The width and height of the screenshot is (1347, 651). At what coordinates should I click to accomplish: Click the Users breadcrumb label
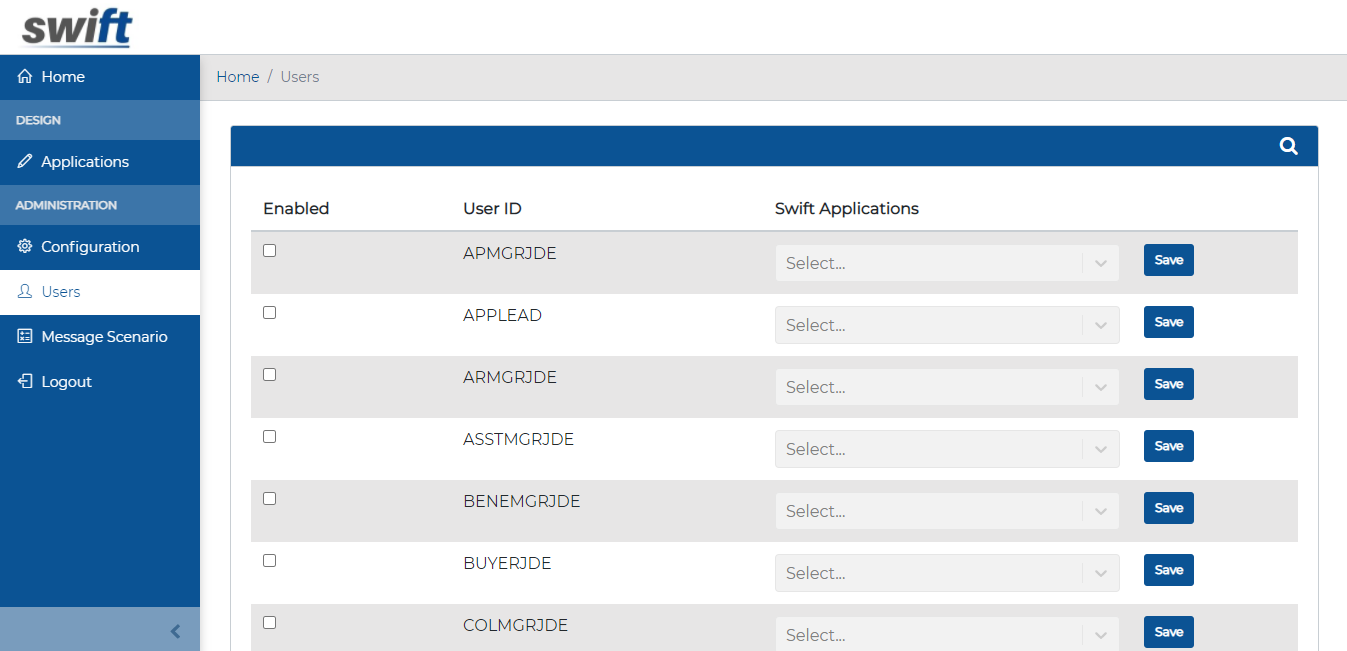point(299,76)
